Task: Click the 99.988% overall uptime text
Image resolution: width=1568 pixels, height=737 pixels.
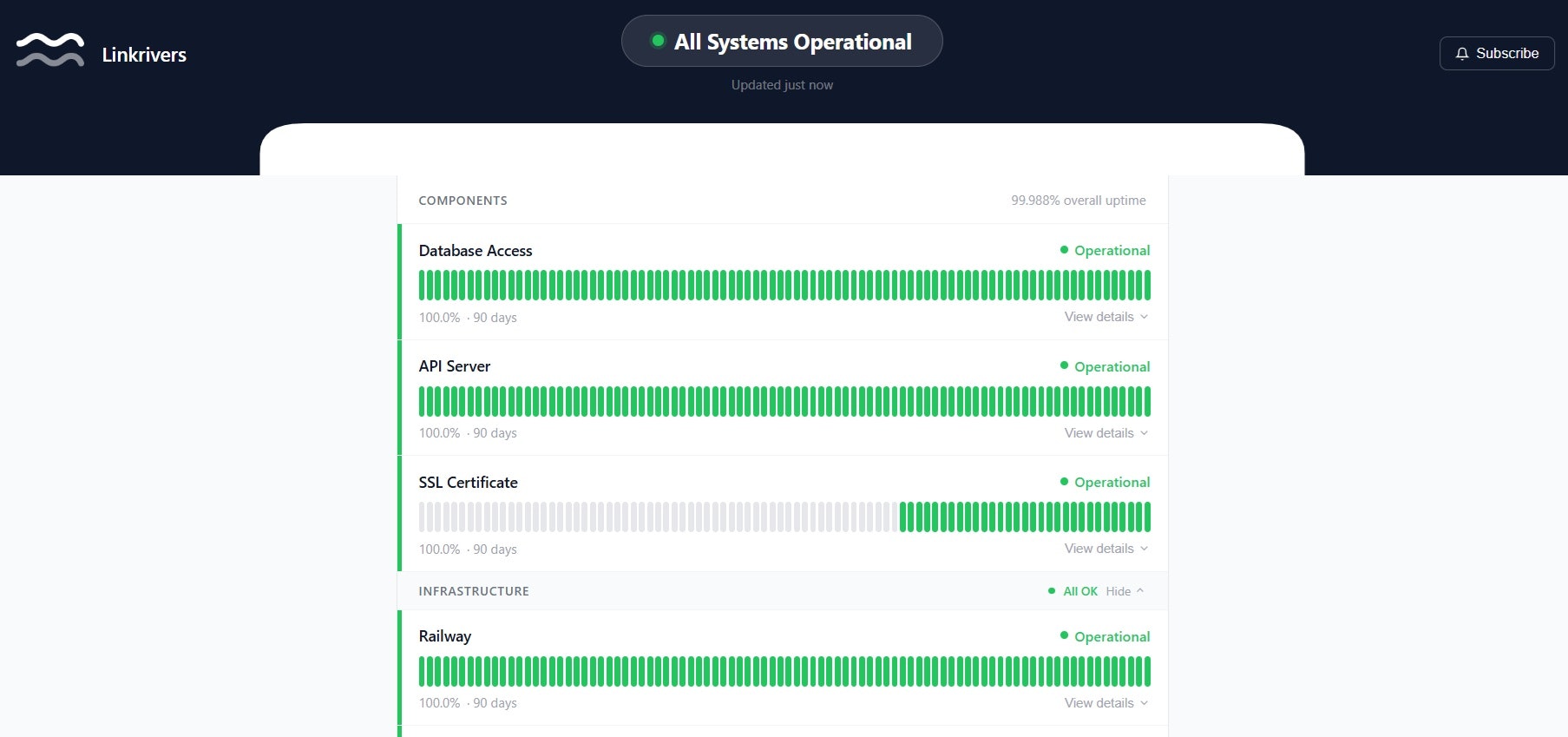Action: coord(1079,201)
